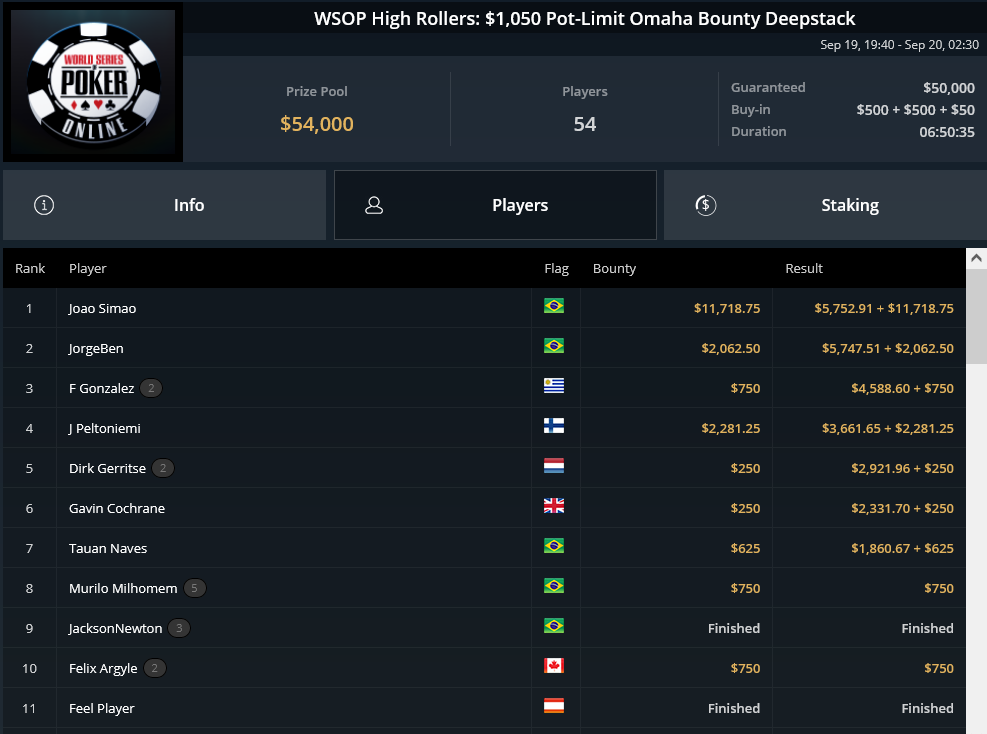Click Joao Simao's bounty $11,718.75

point(727,308)
